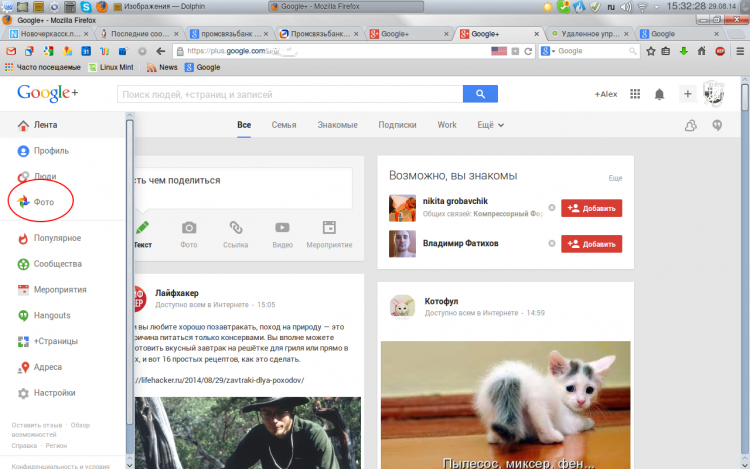Screen dimensions: 750x469
Task: Open the notifications bell
Action: tap(659, 94)
